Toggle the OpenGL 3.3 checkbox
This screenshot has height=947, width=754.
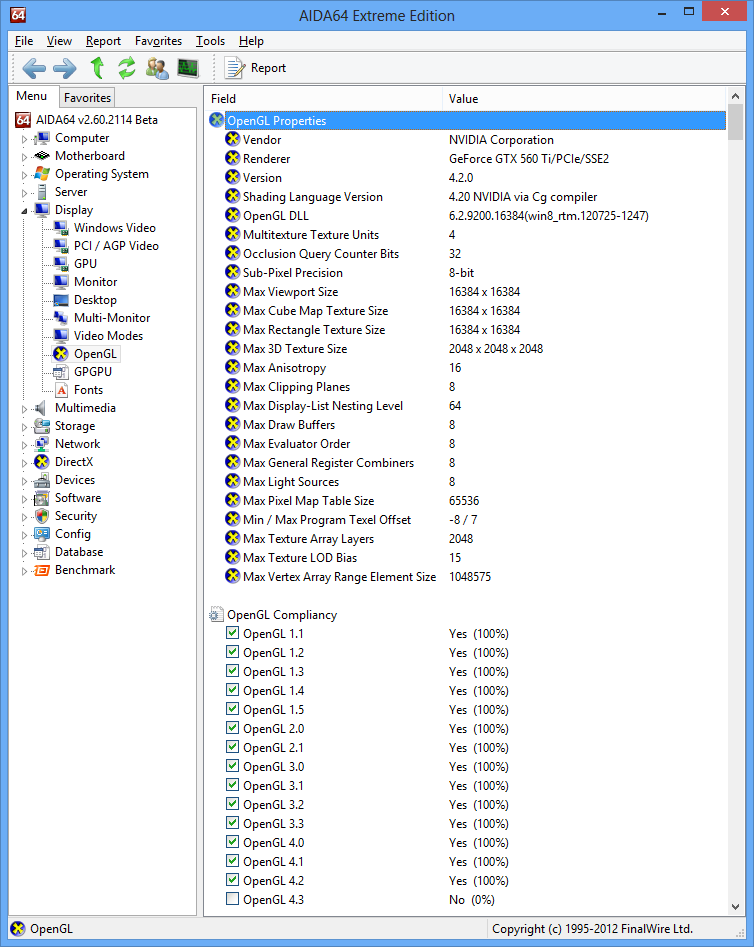232,823
